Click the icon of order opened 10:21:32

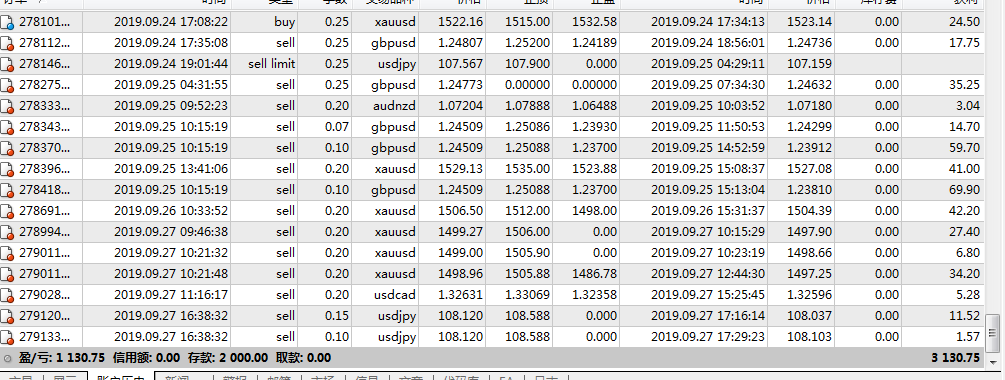(8, 254)
